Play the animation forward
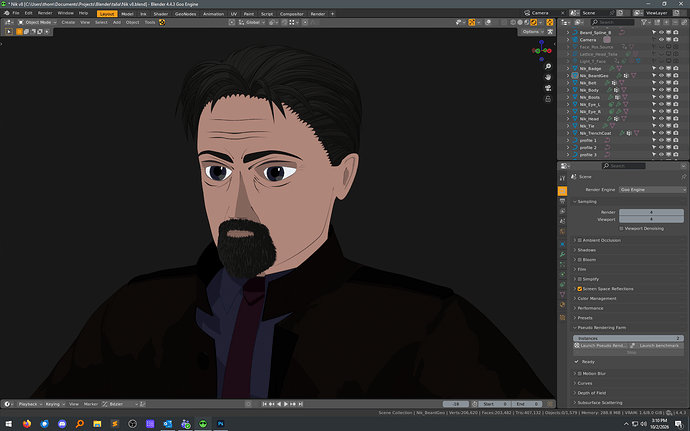 point(286,404)
